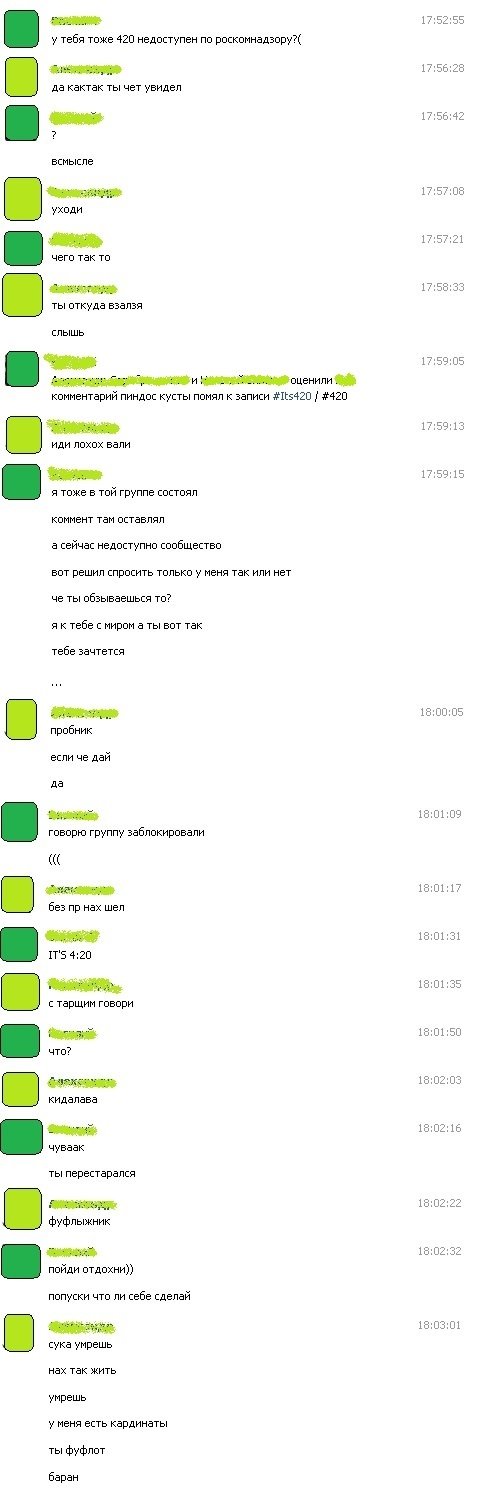Open the avatar beside the message "IT'S 4:20"
Viewport: 481px width, 1492px height.
coord(20,945)
